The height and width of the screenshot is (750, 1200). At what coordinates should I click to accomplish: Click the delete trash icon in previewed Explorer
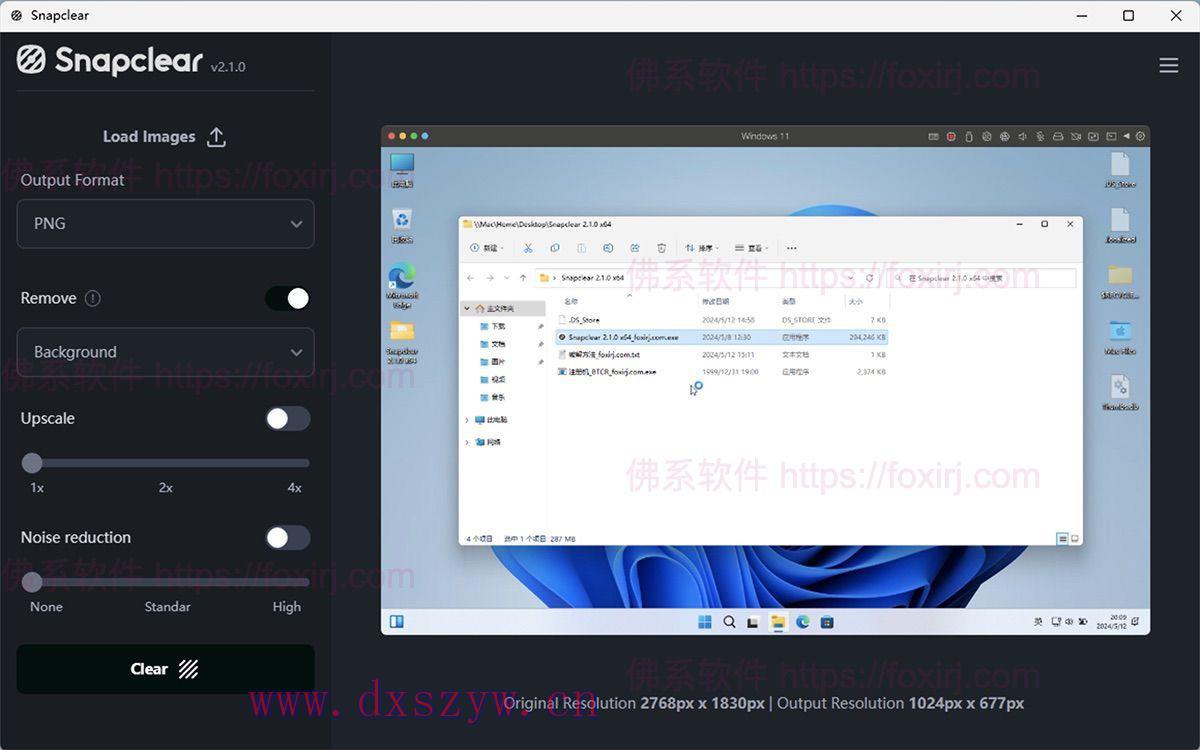point(661,248)
